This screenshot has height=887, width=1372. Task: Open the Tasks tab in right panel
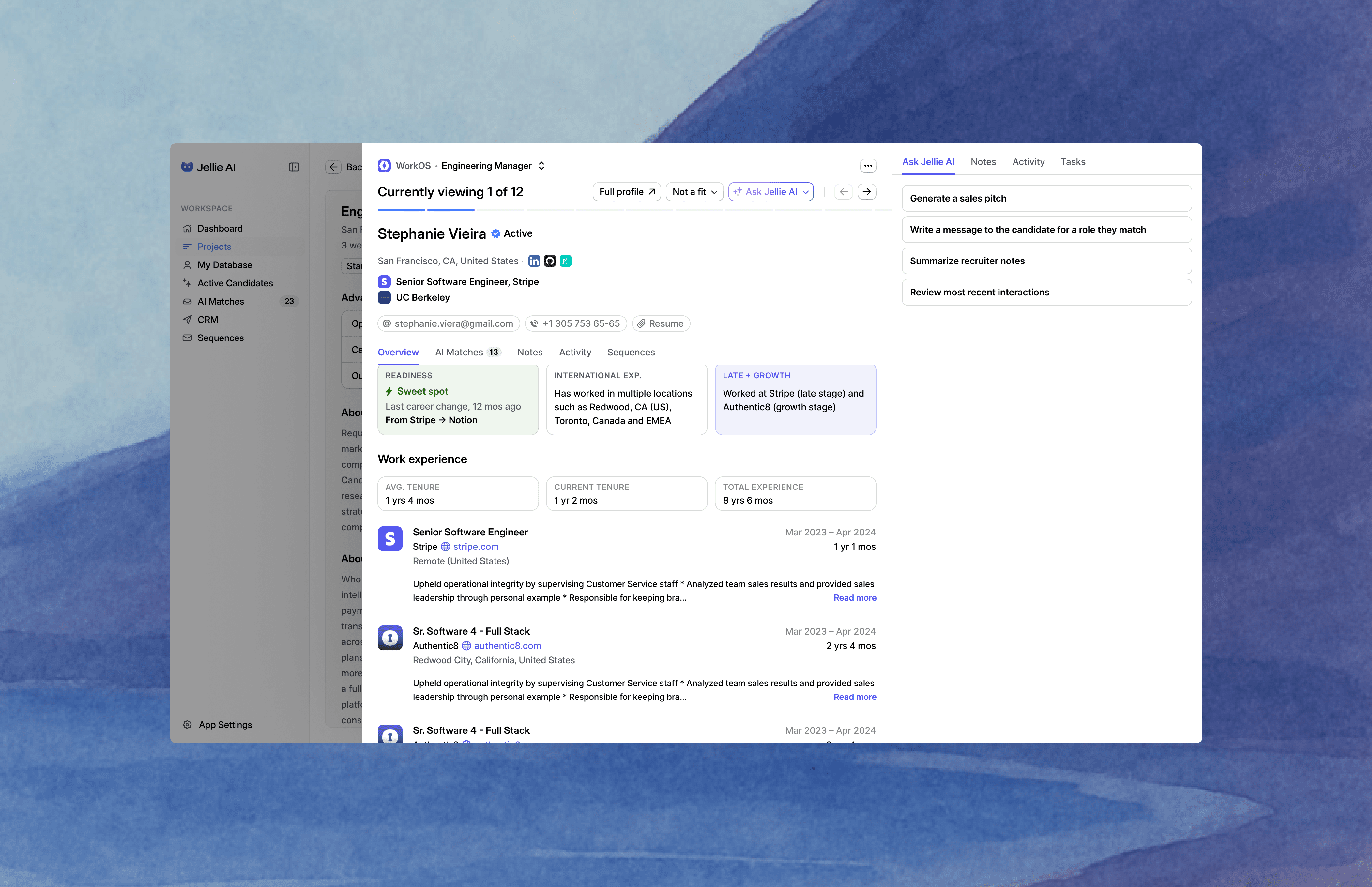click(x=1073, y=162)
